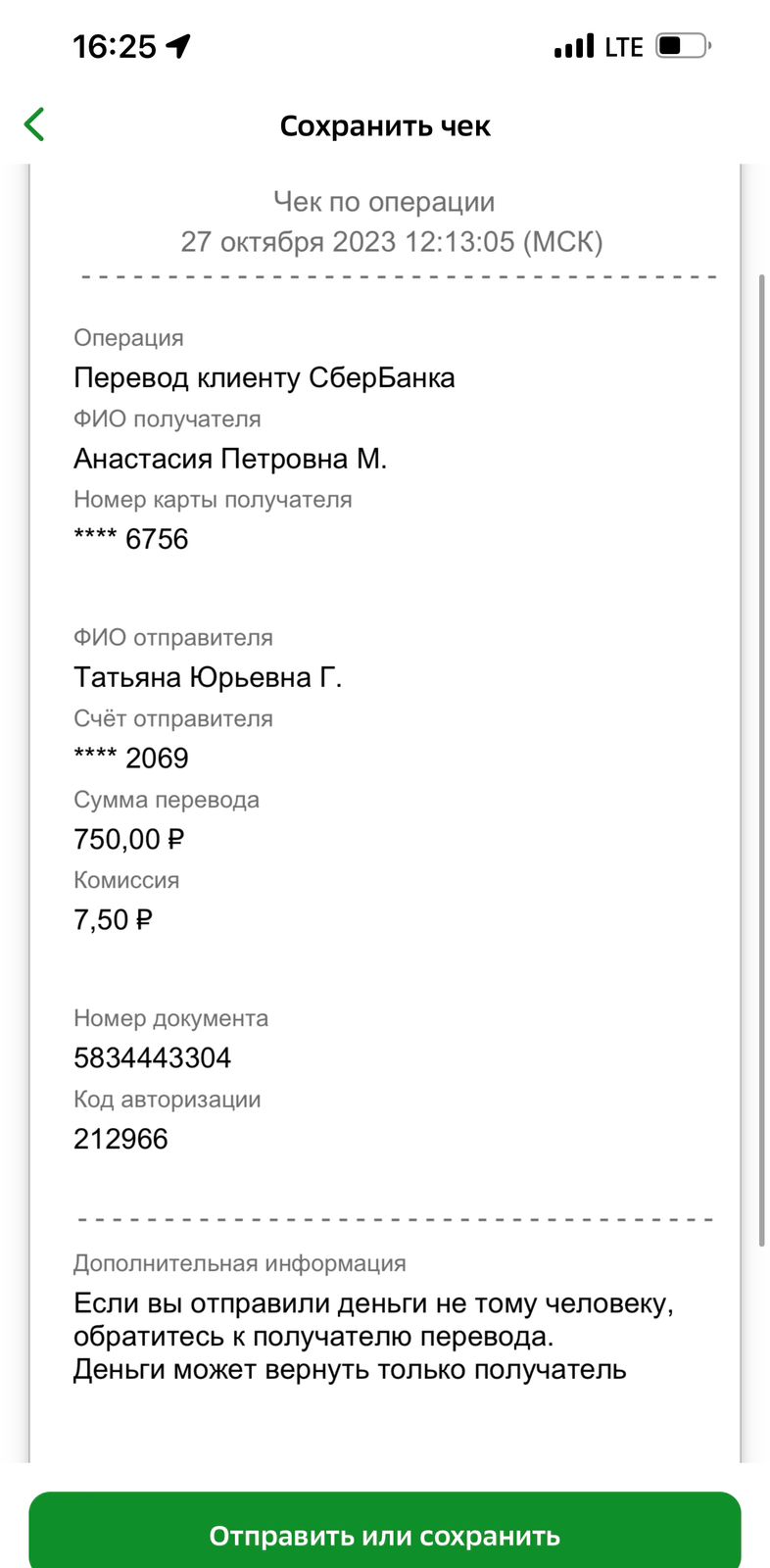The image size is (770, 1568).
Task: Tap authorization code 212966
Action: [x=120, y=1139]
